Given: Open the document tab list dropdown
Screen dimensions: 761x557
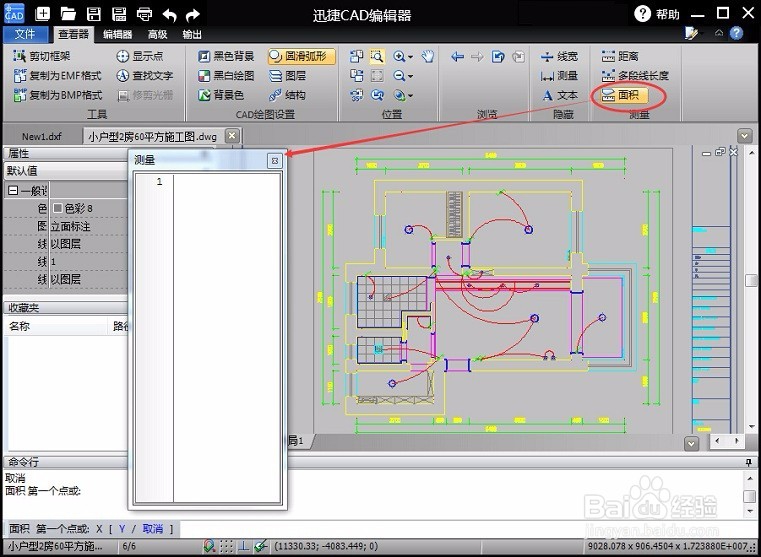Looking at the screenshot, I should pos(744,136).
